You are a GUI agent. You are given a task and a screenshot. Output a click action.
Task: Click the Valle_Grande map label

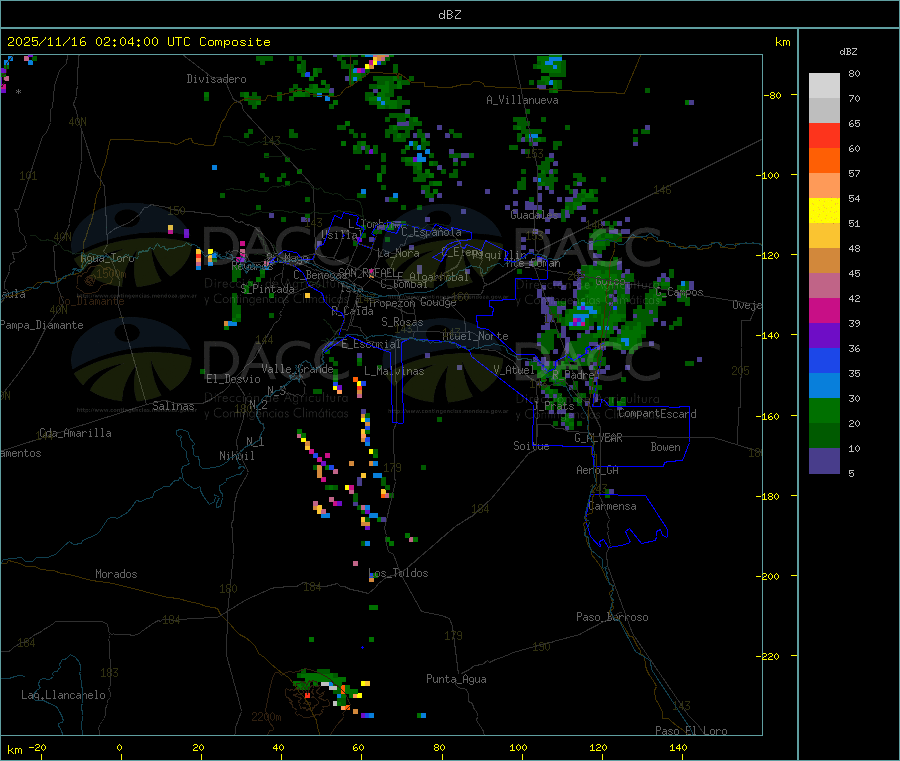point(297,369)
